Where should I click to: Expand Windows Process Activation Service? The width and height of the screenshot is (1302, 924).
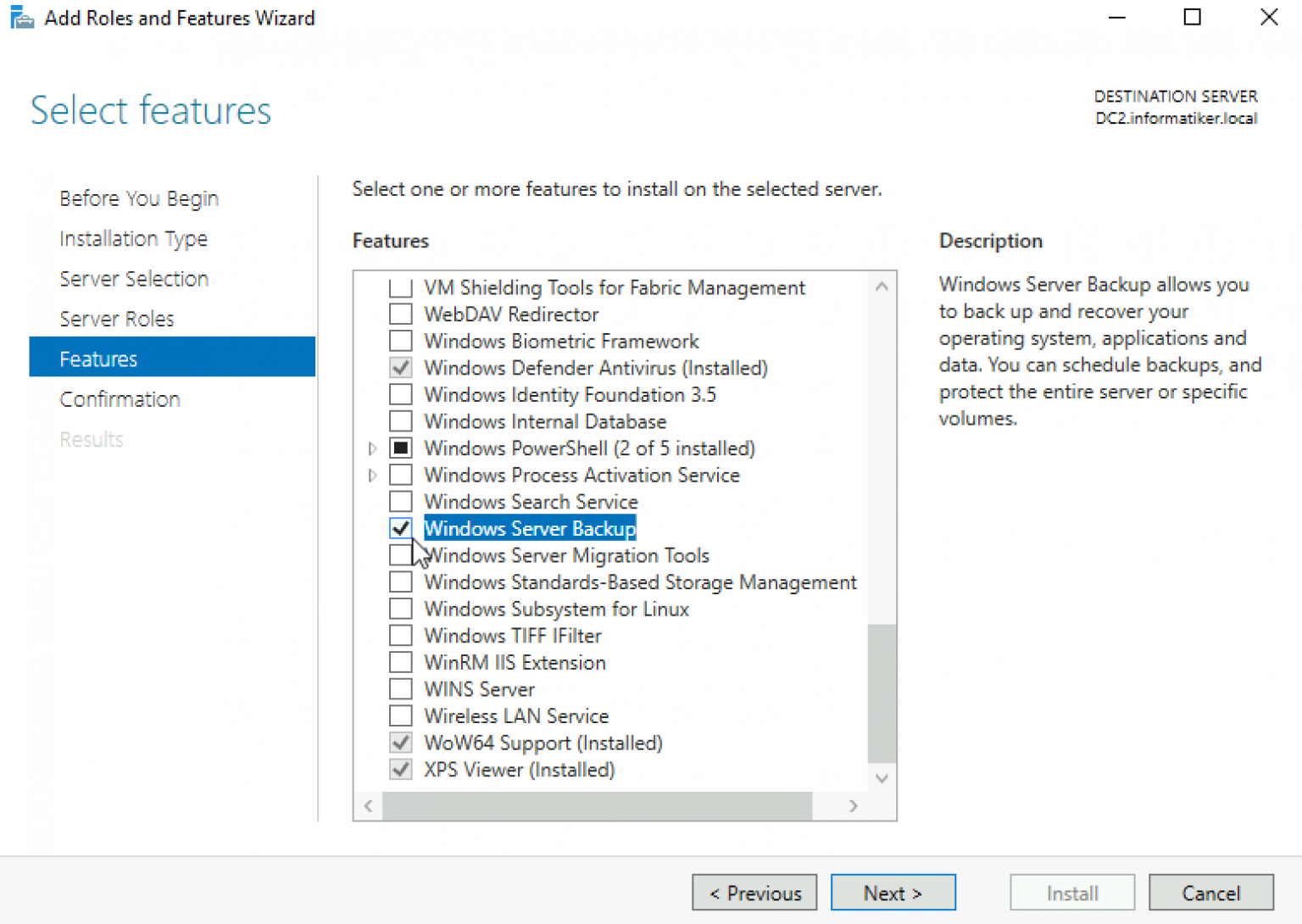[372, 475]
